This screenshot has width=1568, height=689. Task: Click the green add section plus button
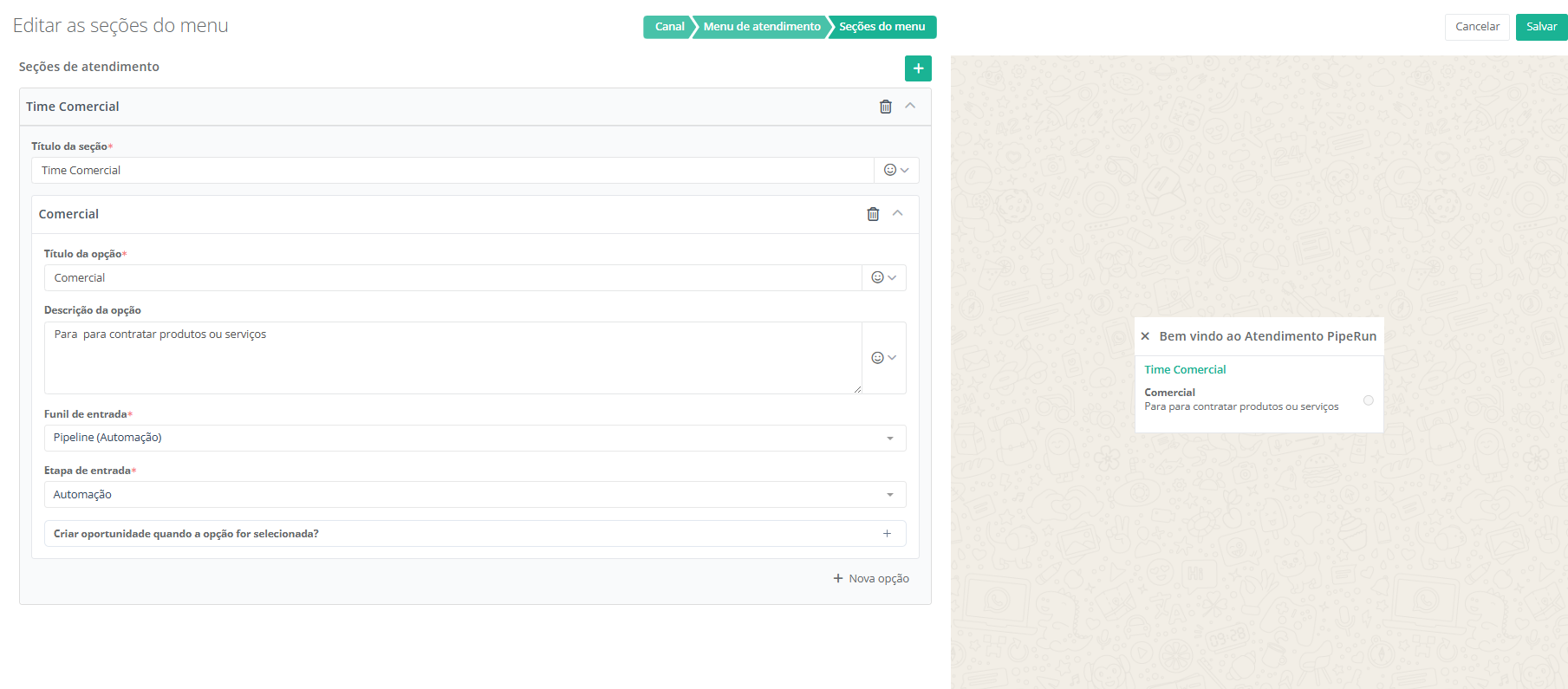(918, 68)
